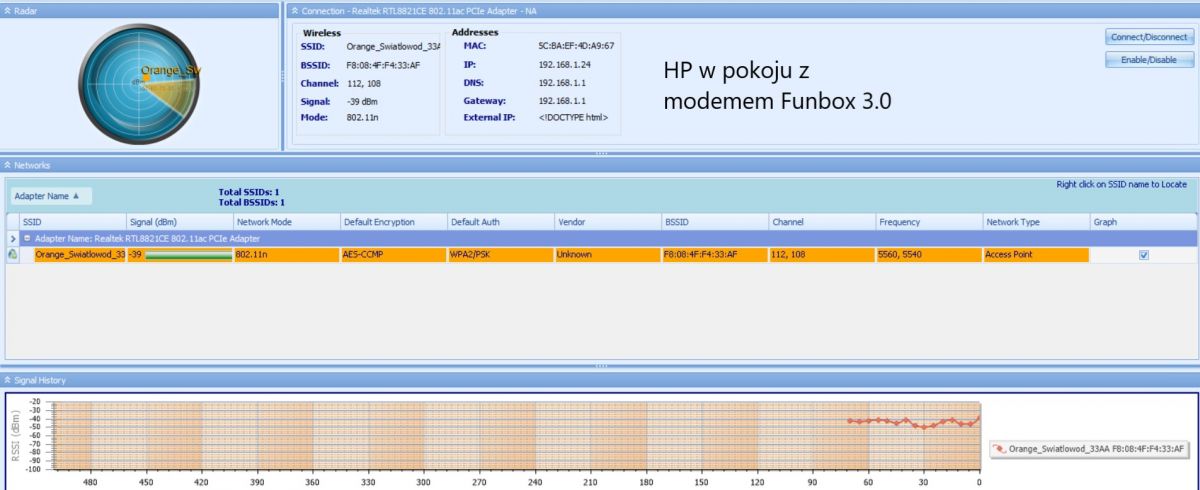Viewport: 1200px width, 490px height.
Task: Sort networks by Signal (dBm) column
Action: click(179, 222)
